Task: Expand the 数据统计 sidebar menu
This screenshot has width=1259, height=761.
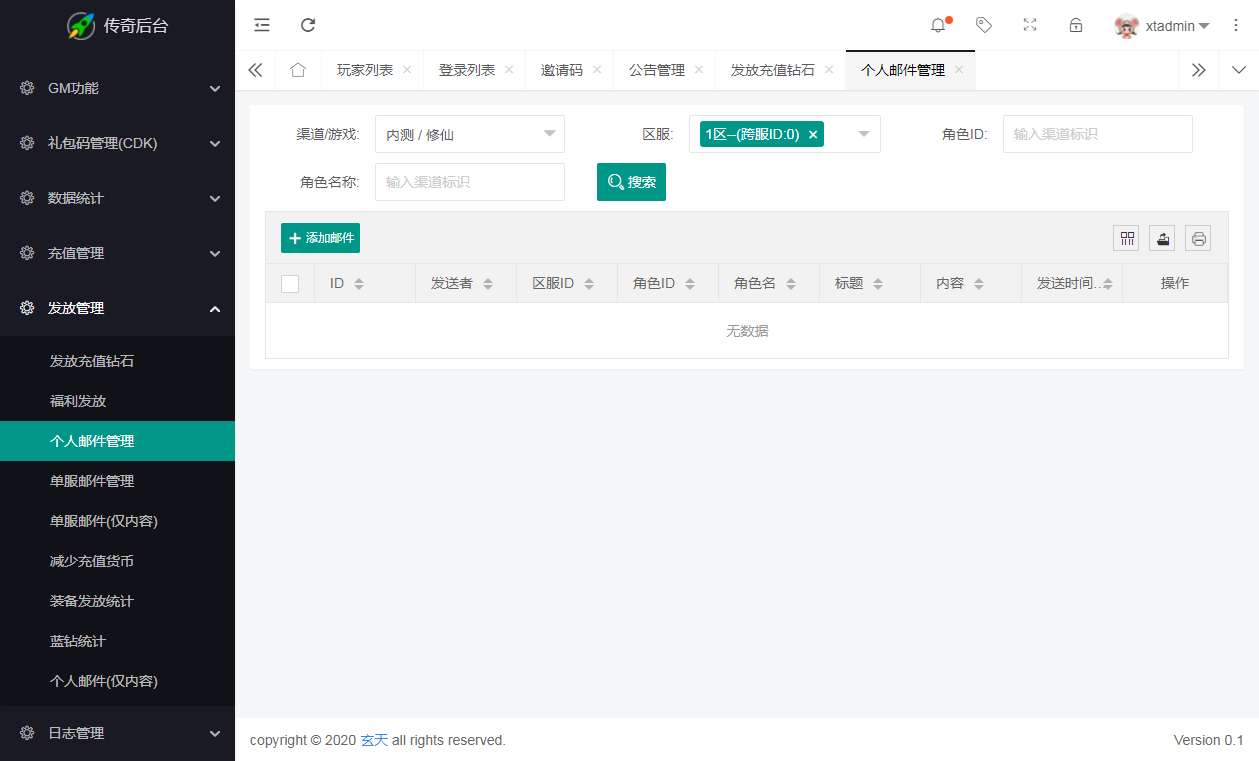Action: pos(117,198)
